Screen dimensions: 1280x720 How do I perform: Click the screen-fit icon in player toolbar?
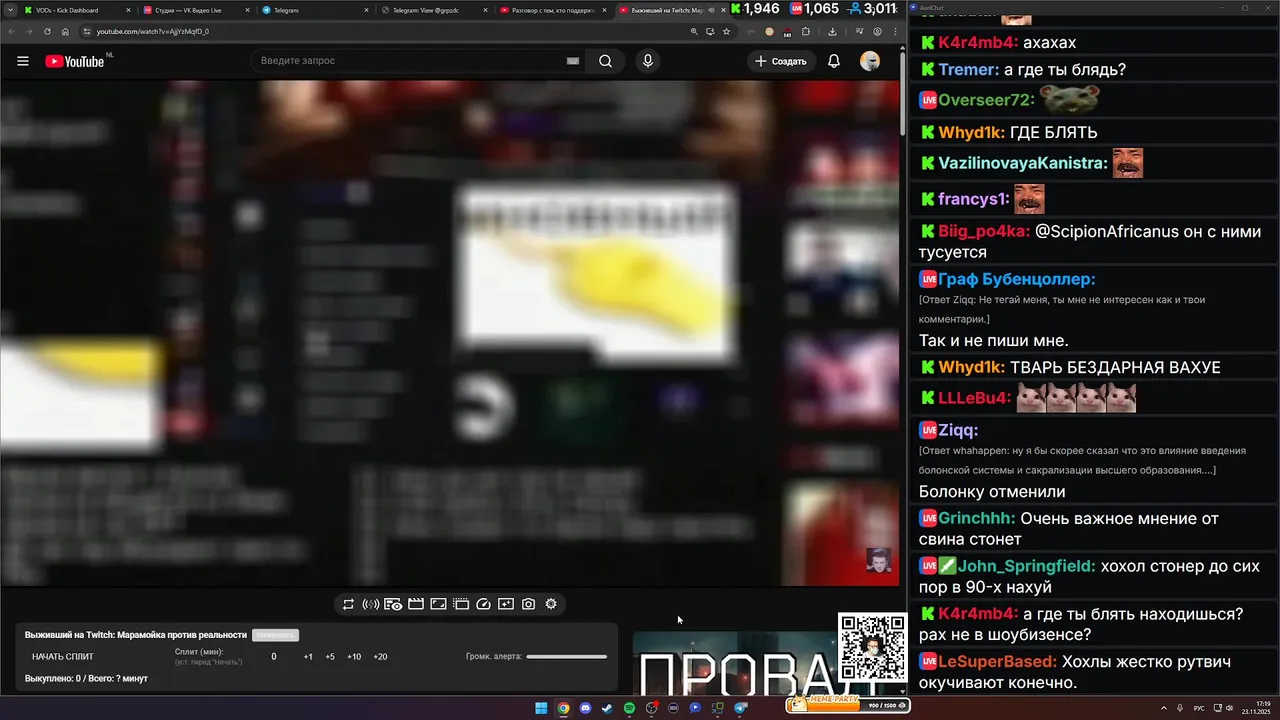tap(438, 604)
